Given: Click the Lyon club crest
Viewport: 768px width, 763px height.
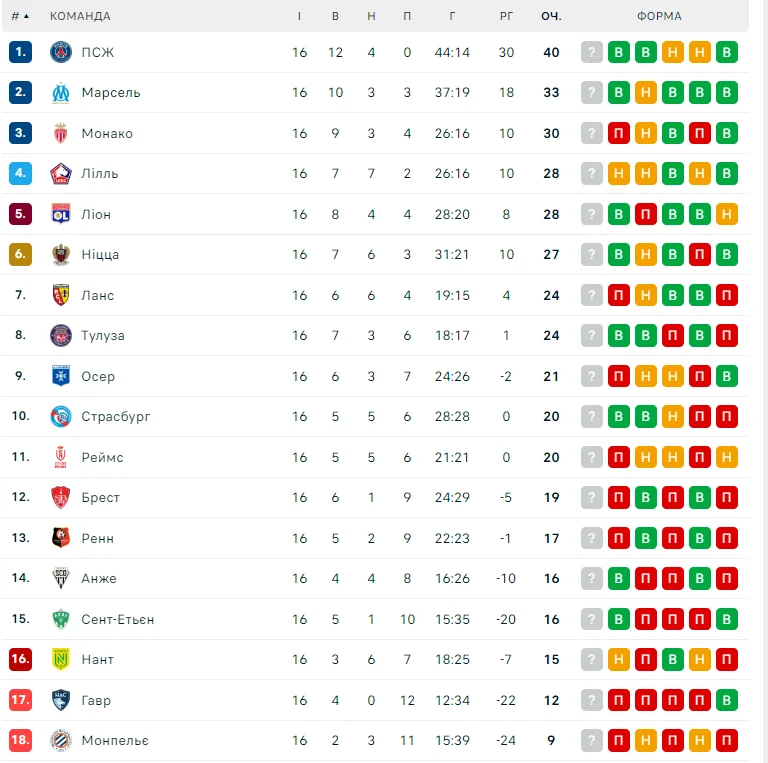Looking at the screenshot, I should click(61, 214).
